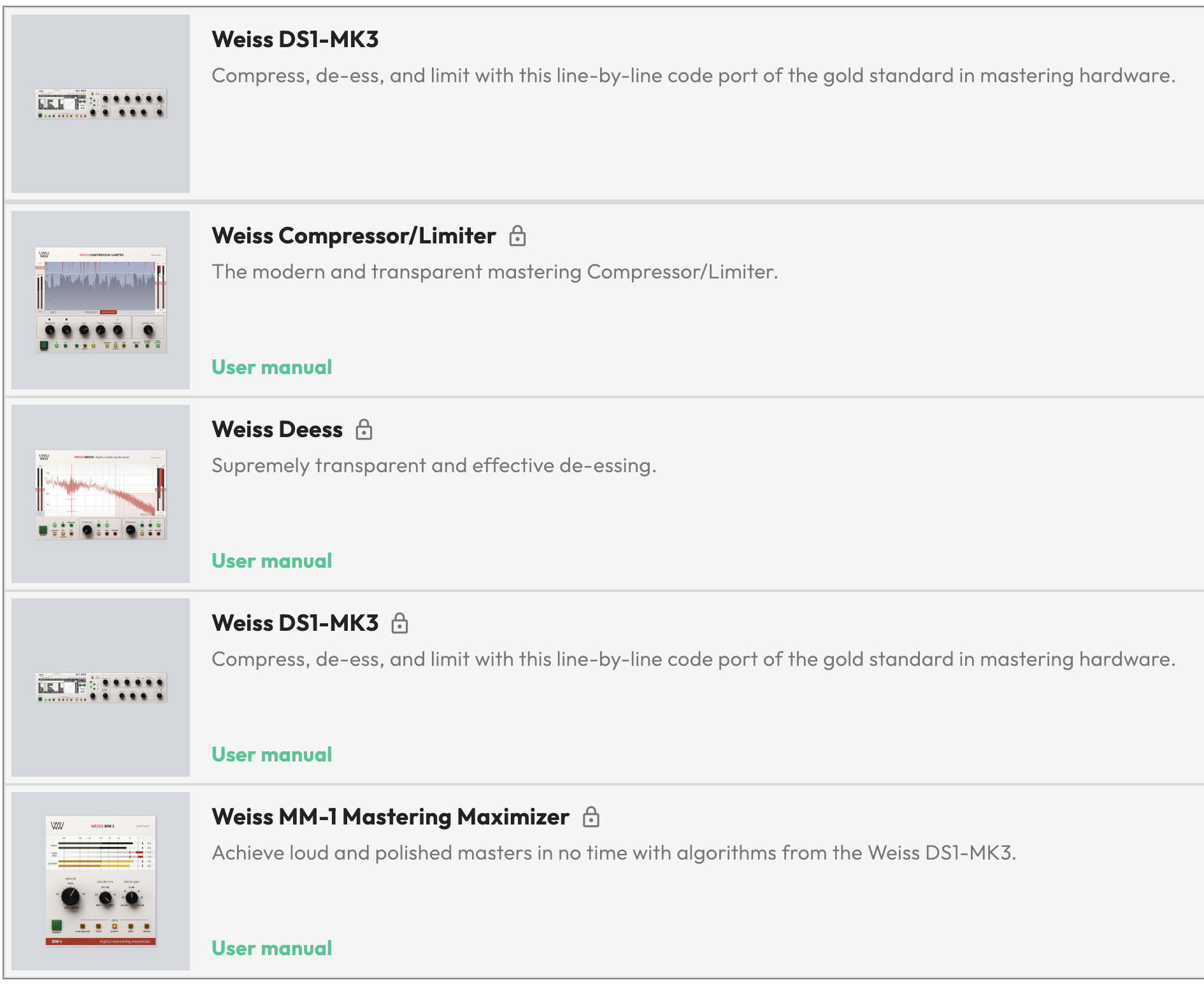Click the Weiss MM-1 Mastering Maximizer title

(x=391, y=817)
